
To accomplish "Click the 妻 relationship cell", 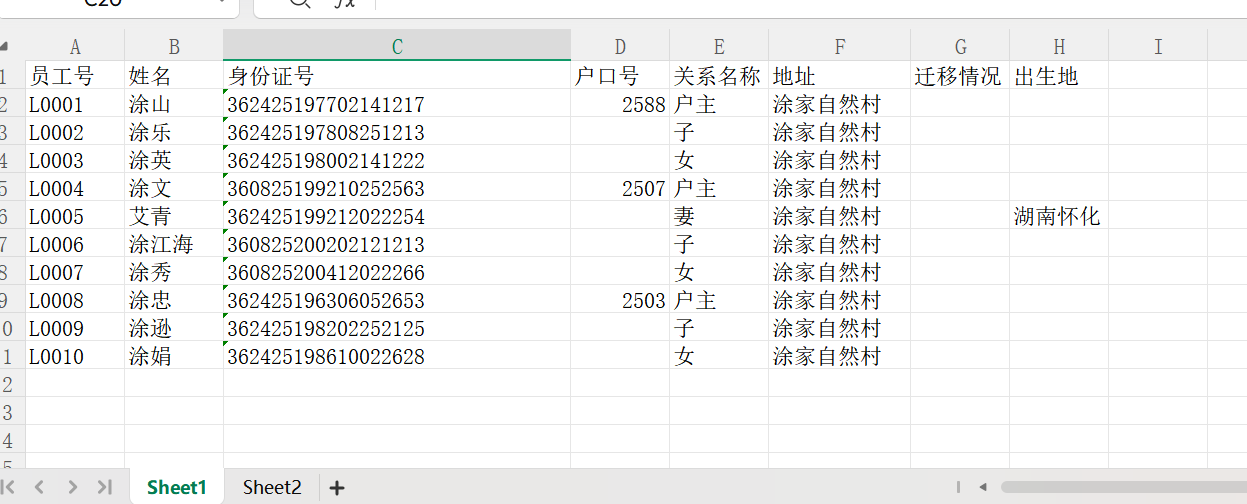I will point(719,216).
